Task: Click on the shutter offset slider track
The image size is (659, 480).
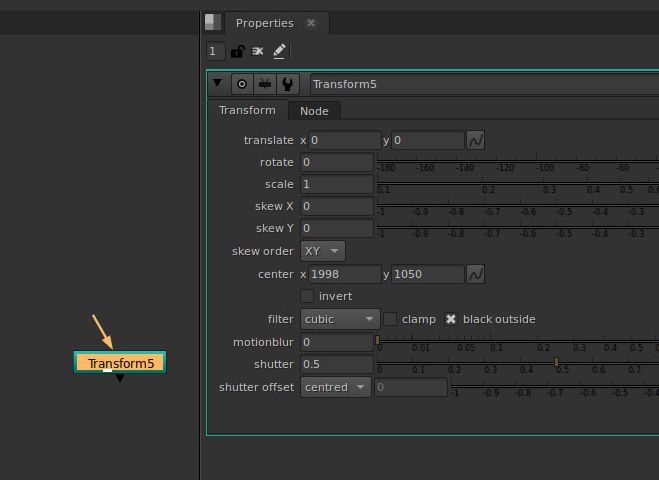Action: (x=555, y=386)
